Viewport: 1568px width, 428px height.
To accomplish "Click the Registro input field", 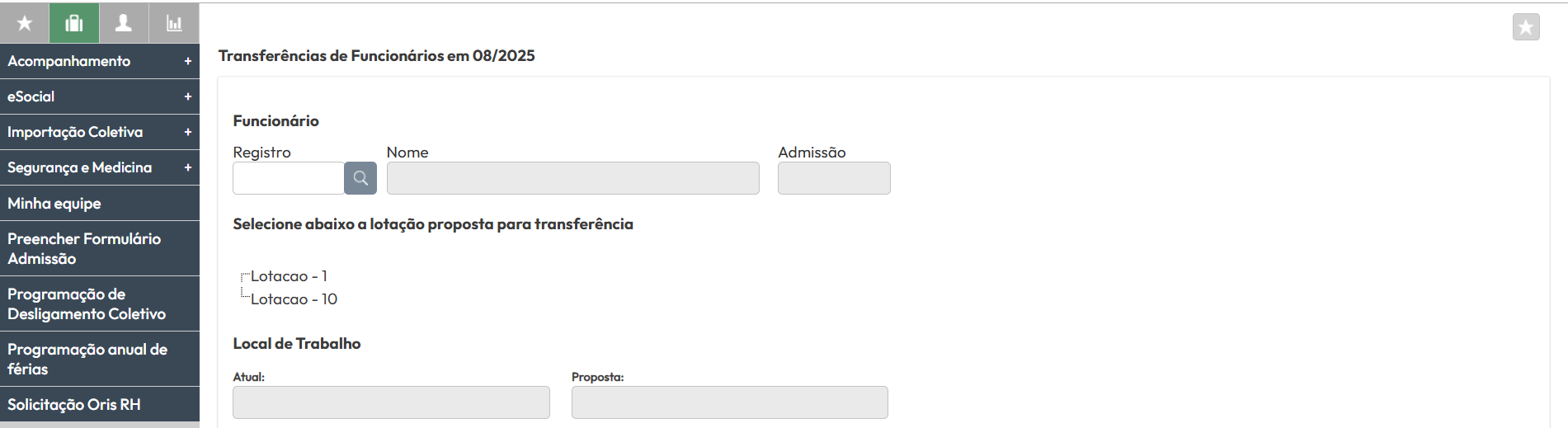I will click(x=289, y=178).
